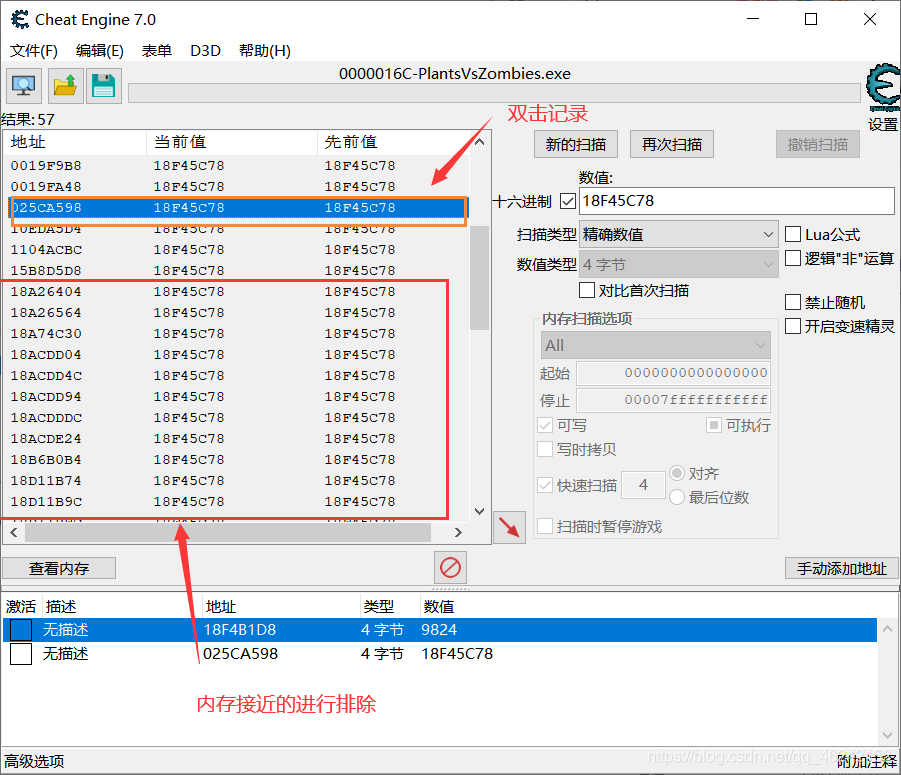The image size is (901, 775).
Task: Click the 起始 start address field
Action: coord(673,373)
